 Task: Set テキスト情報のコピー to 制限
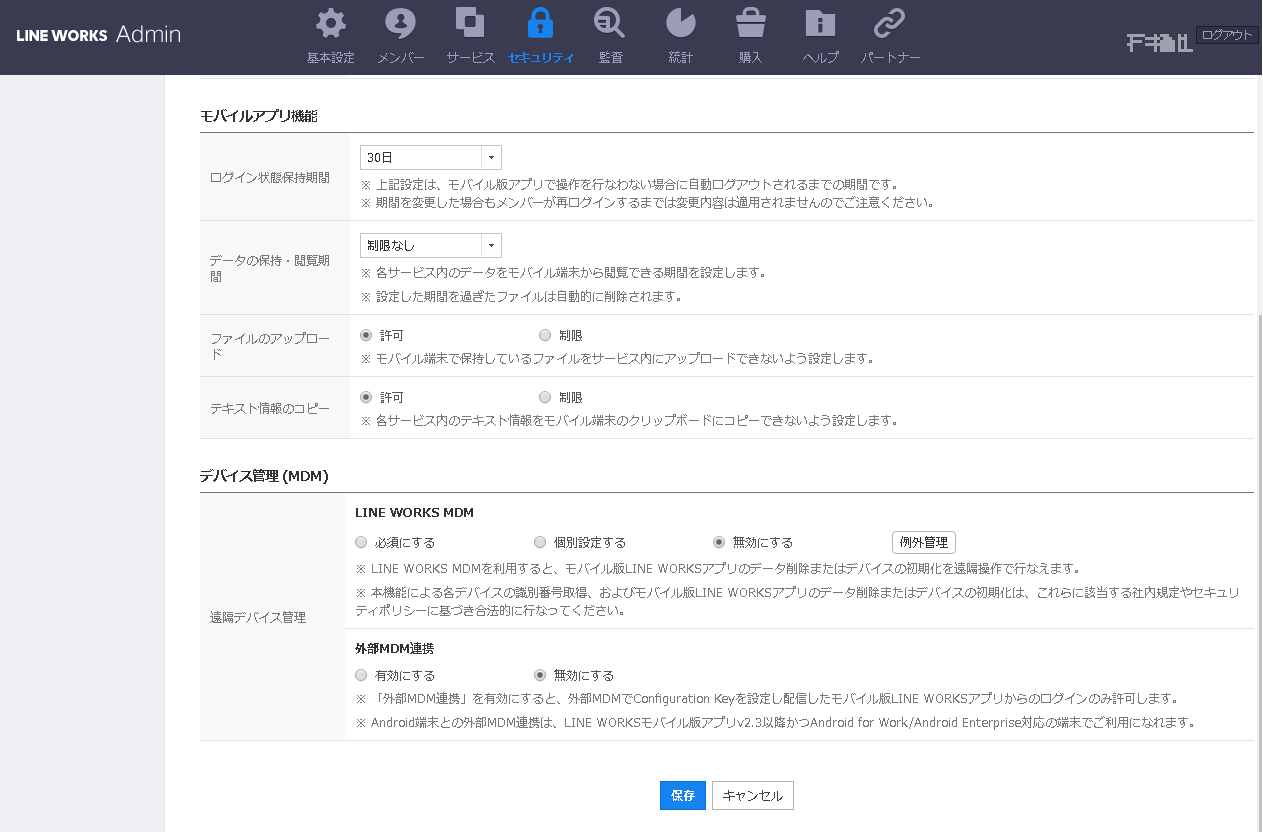(x=545, y=398)
